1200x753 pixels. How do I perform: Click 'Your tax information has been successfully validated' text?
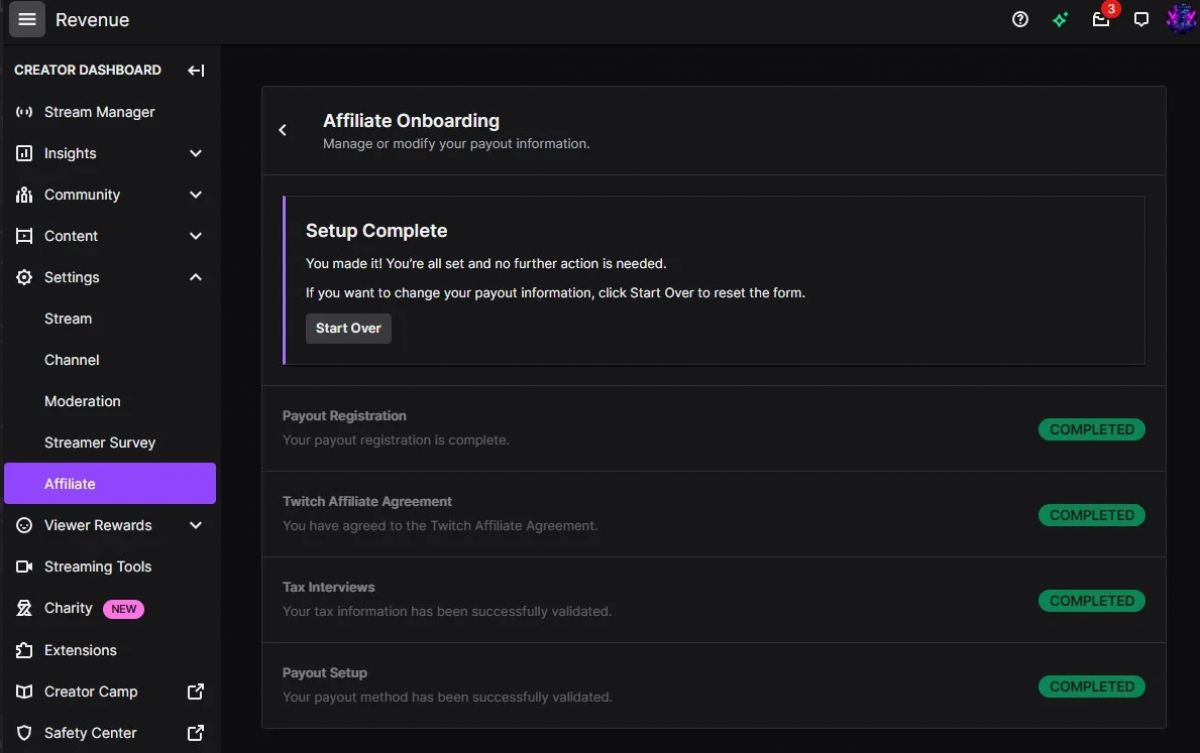click(x=447, y=611)
